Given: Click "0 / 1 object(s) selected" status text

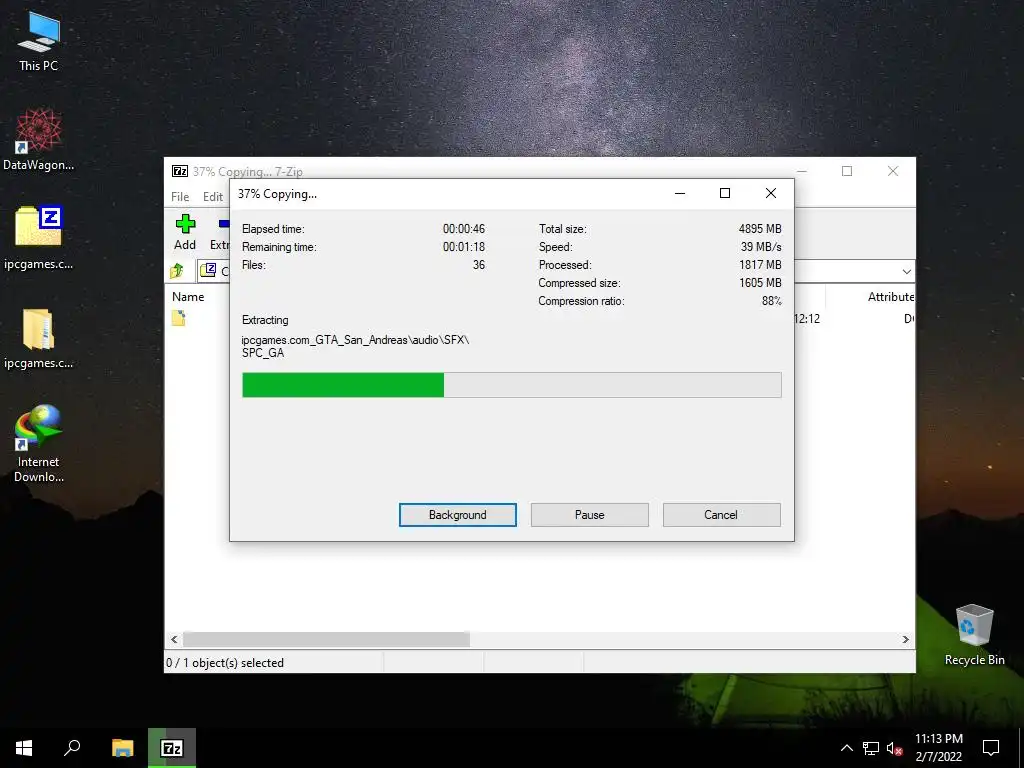Looking at the screenshot, I should [225, 663].
